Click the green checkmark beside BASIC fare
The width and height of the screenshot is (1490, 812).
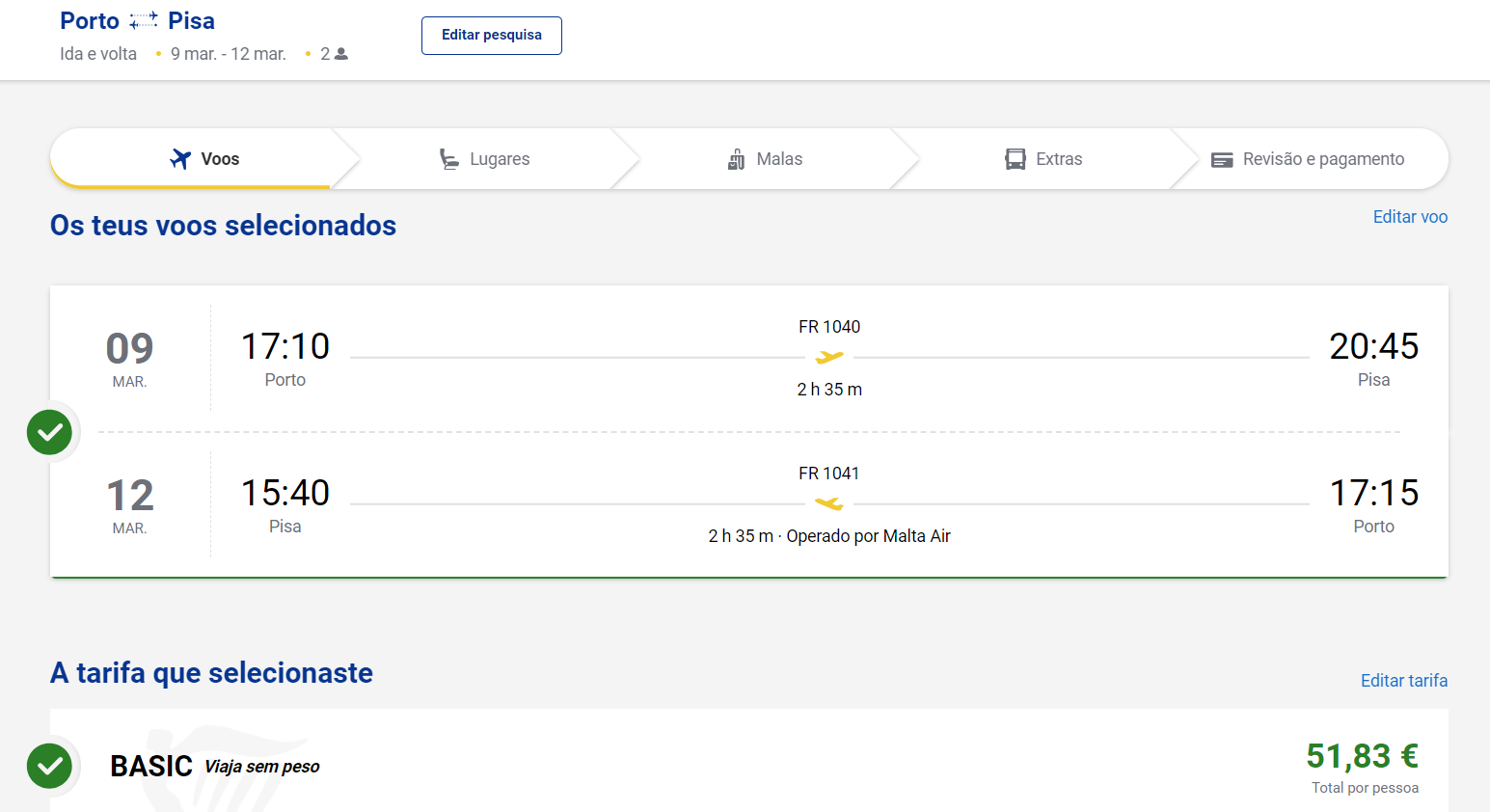click(49, 766)
